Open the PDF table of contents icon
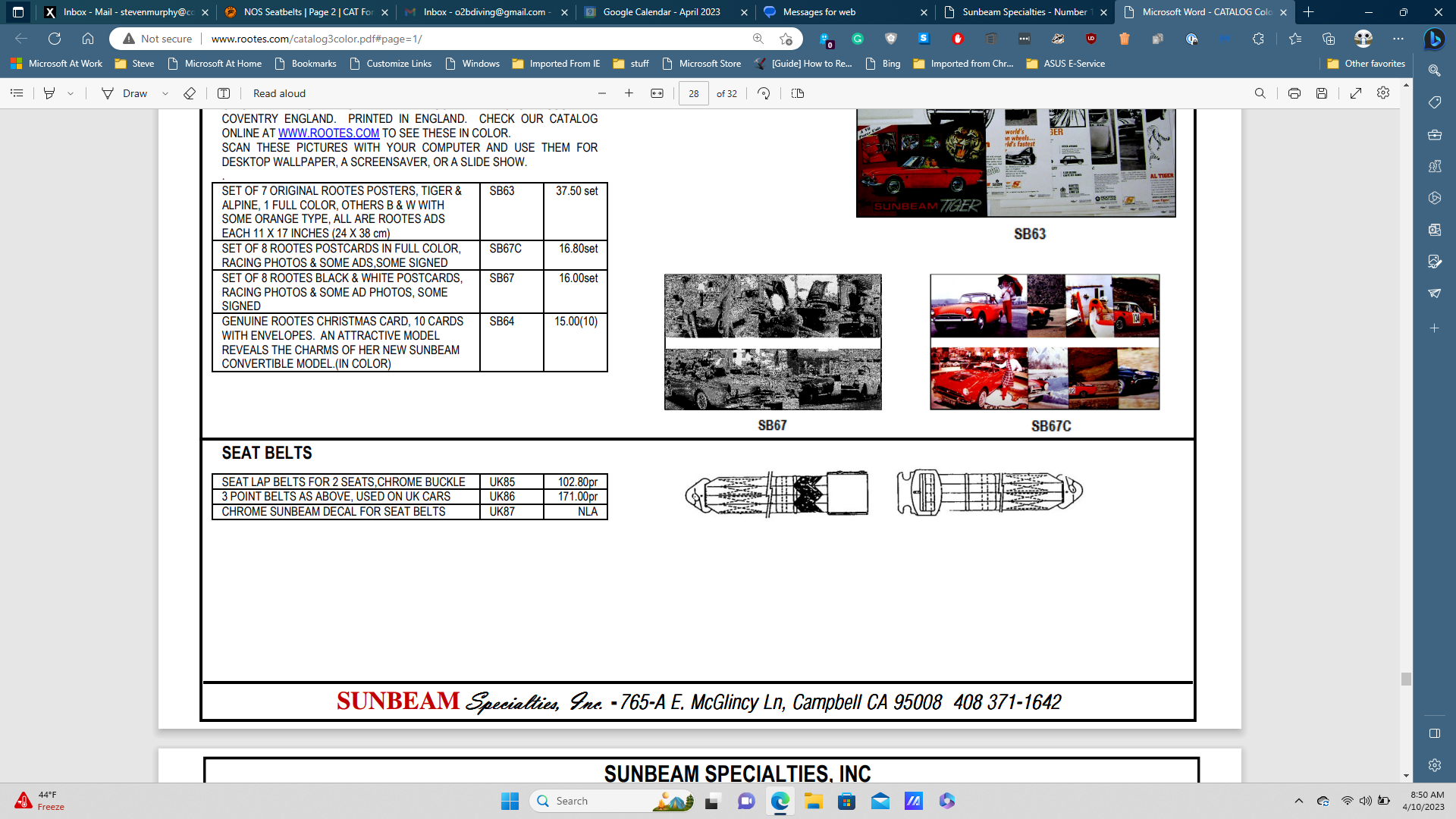The height and width of the screenshot is (819, 1456). click(17, 93)
